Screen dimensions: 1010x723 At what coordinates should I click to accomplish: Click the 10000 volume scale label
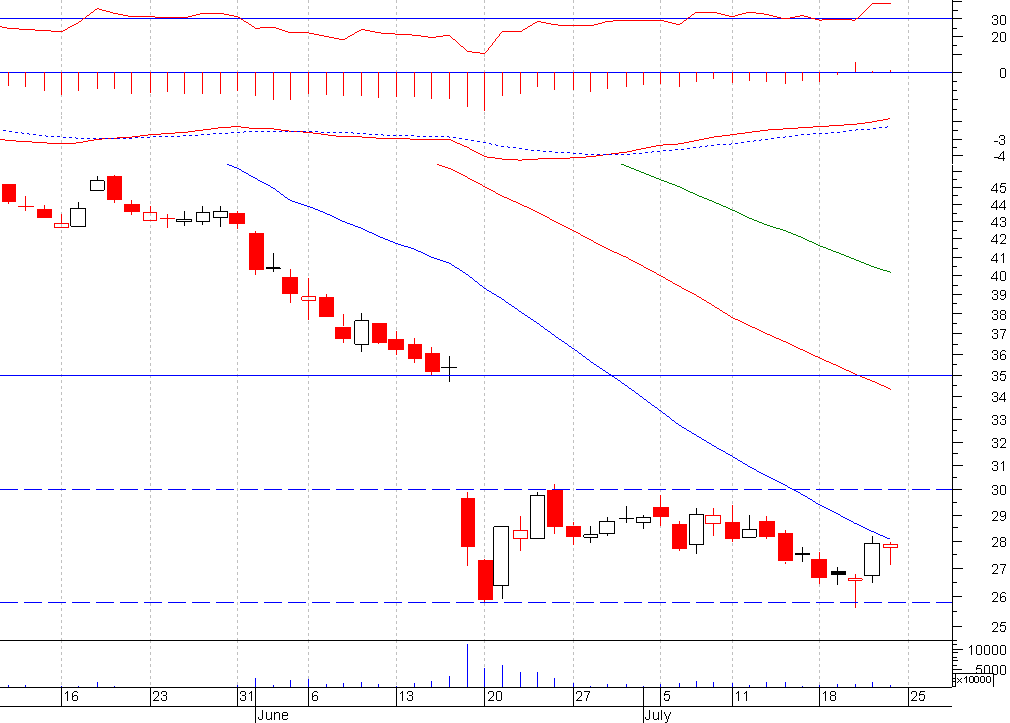coord(987,650)
